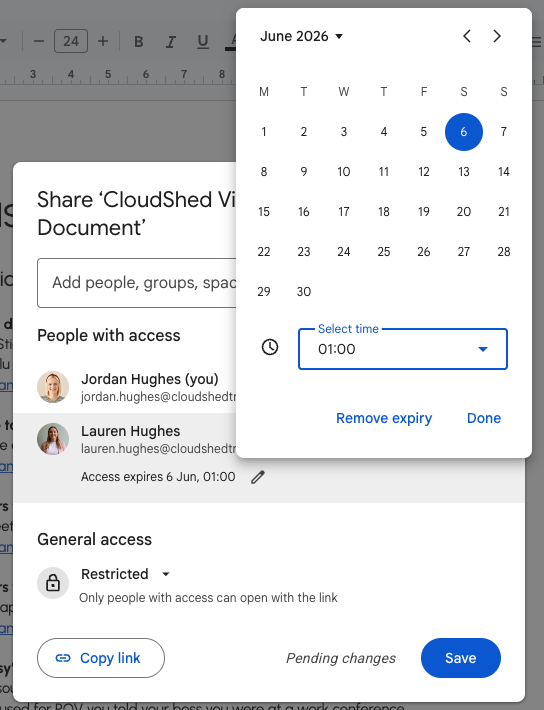Select date 25 in June calendar

[x=384, y=251]
